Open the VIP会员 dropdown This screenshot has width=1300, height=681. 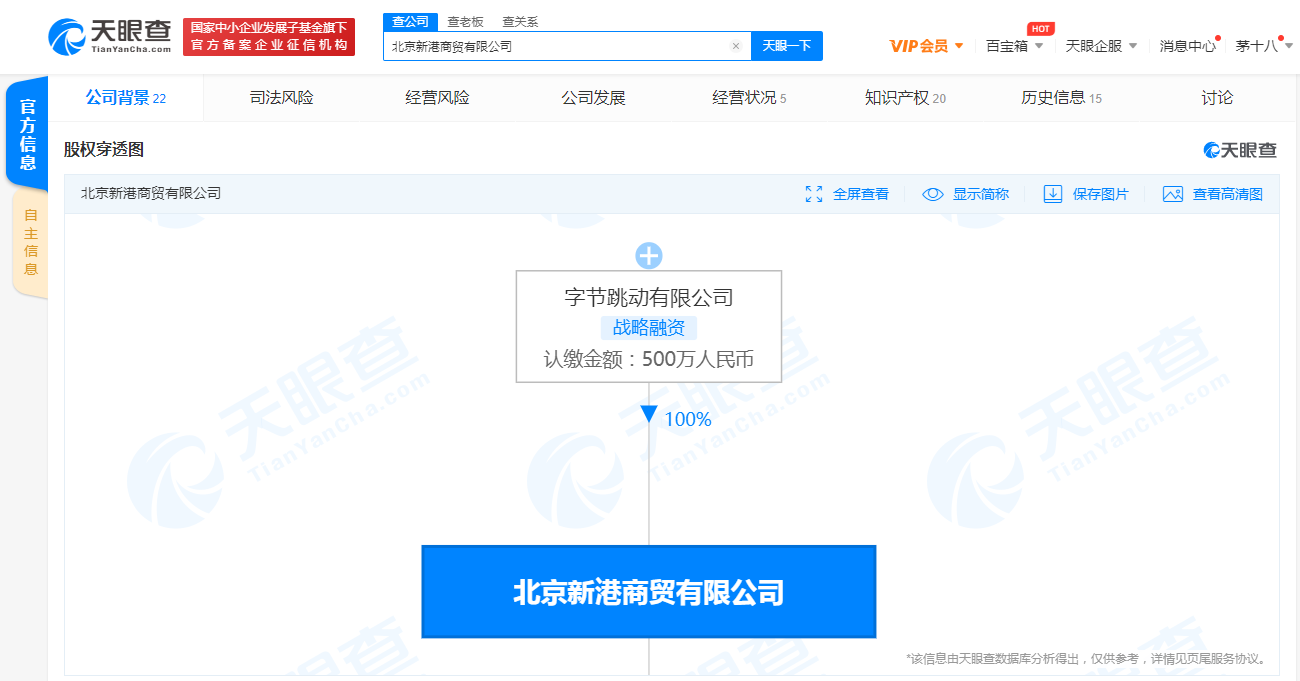coord(926,46)
